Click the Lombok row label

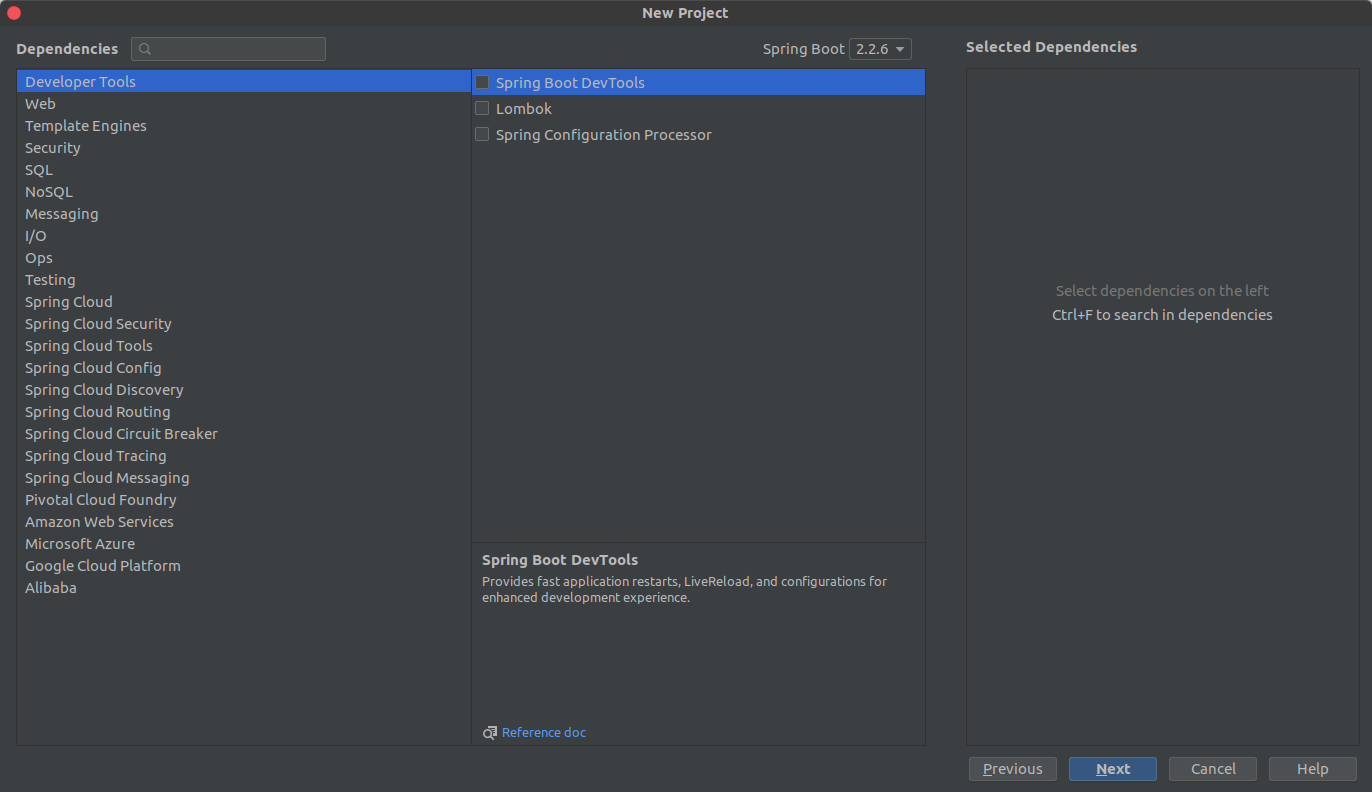[524, 109]
